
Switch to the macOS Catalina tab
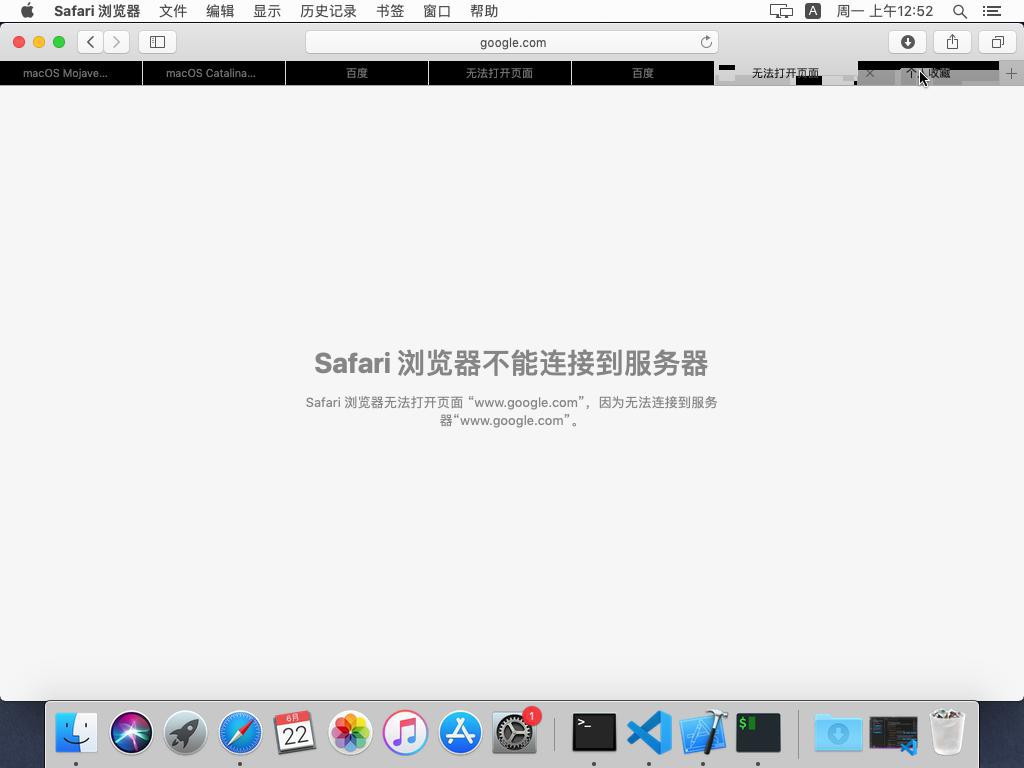pos(214,73)
